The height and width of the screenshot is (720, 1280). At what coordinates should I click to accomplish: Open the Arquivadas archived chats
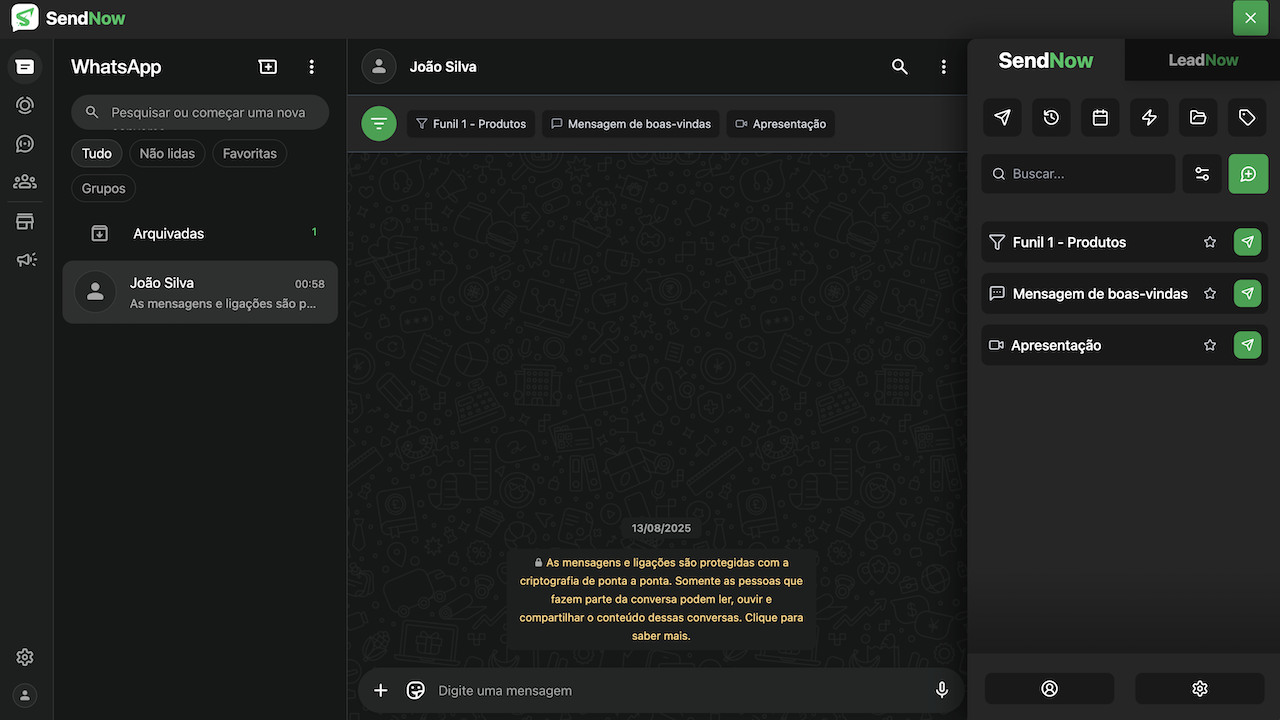click(168, 233)
